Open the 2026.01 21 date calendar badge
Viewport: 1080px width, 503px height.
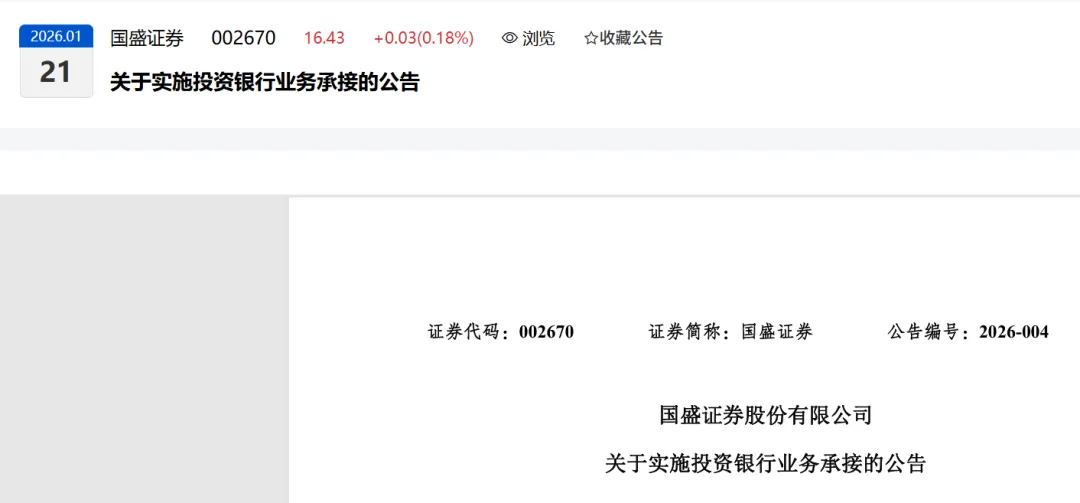point(56,61)
